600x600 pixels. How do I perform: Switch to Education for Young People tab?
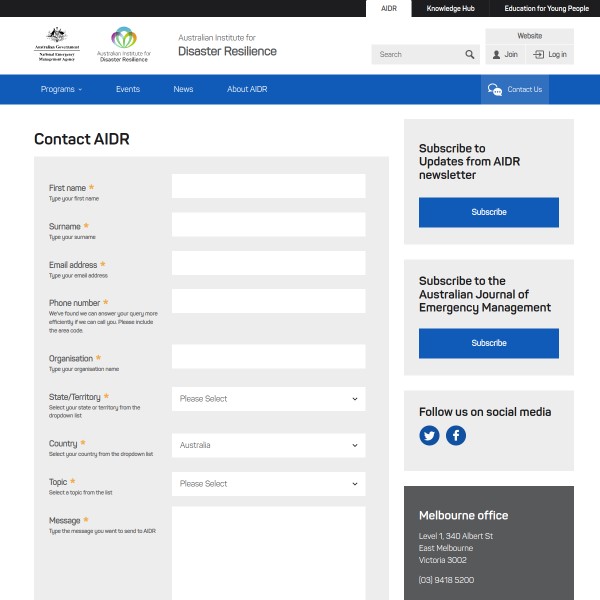click(546, 8)
